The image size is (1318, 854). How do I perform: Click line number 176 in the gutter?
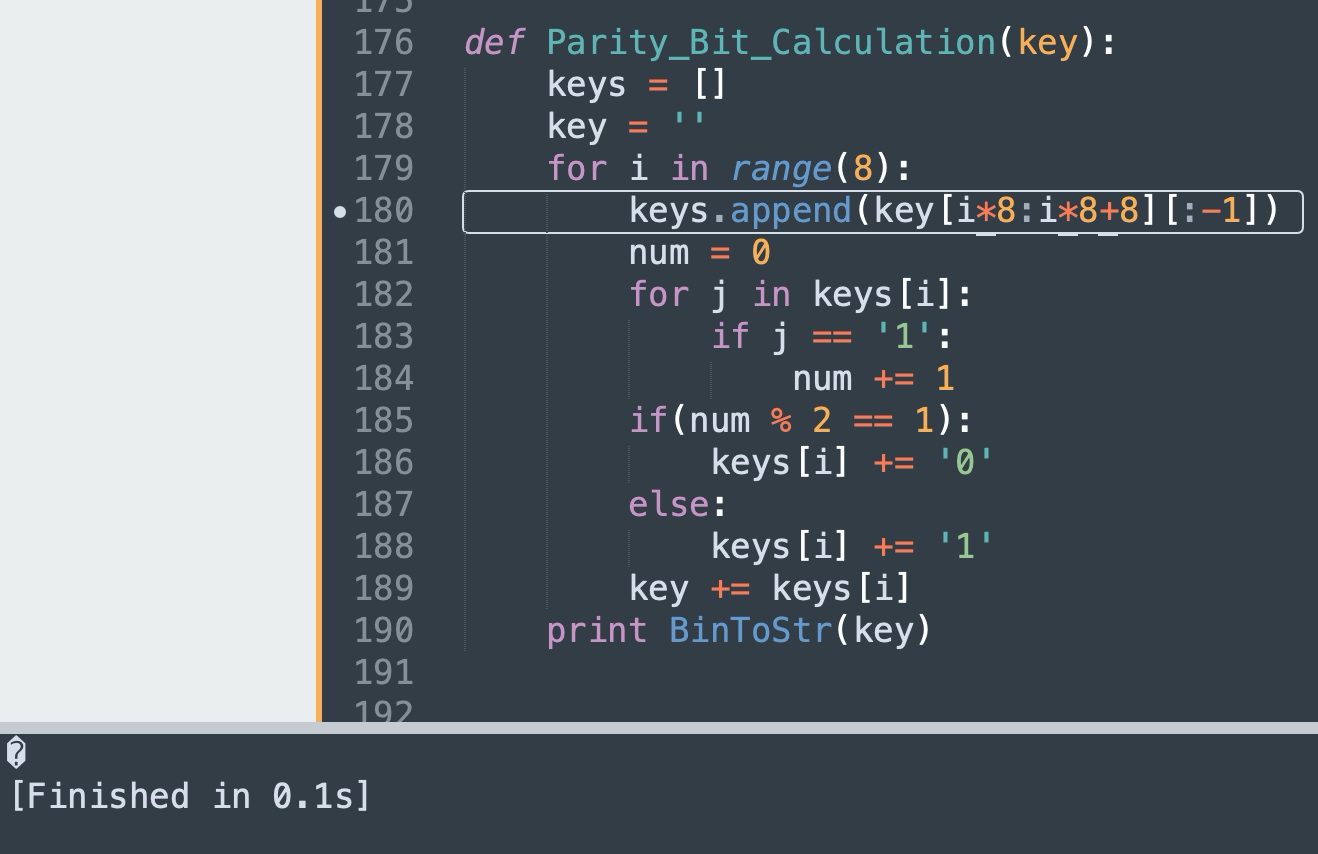tap(384, 42)
